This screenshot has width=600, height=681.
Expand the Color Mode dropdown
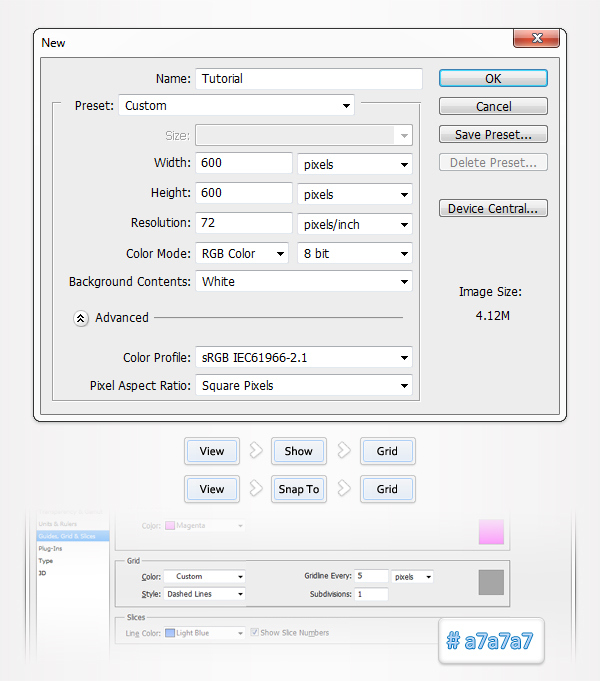241,254
